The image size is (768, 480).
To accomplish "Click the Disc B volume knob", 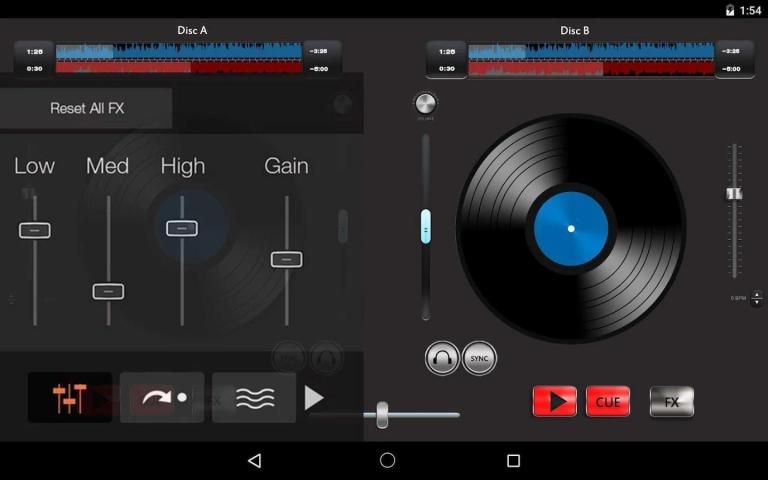I will [x=426, y=103].
